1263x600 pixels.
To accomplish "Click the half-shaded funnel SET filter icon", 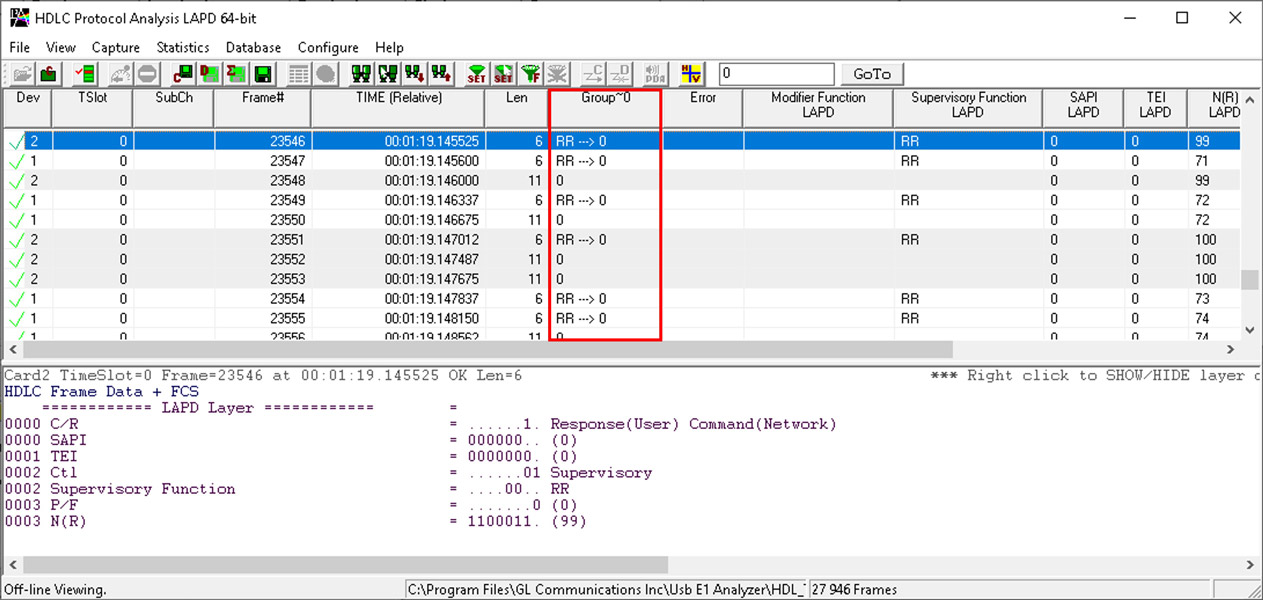I will [x=504, y=74].
